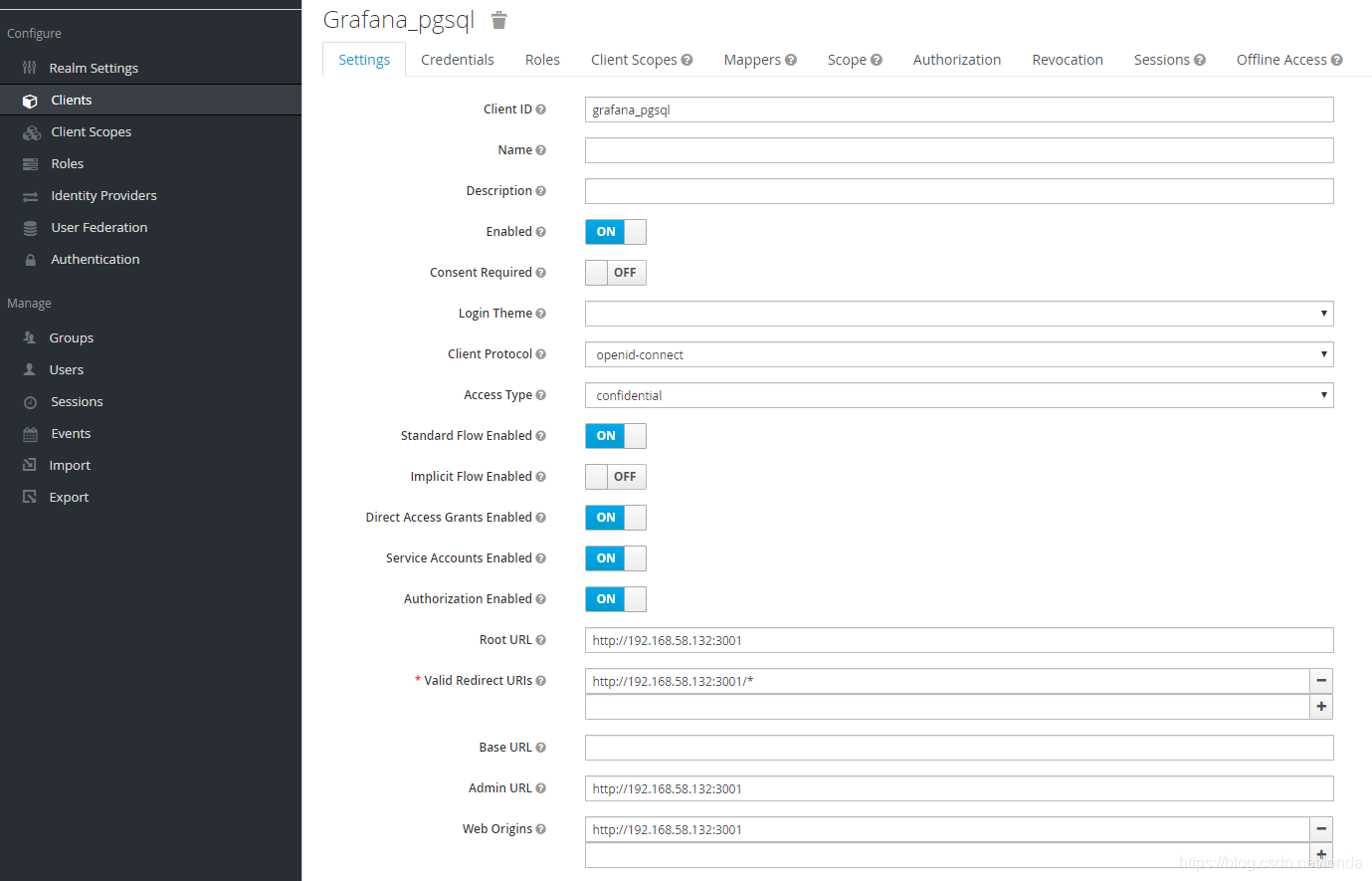This screenshot has height=881, width=1372.
Task: Click help icon next to Root URL
Action: click(x=541, y=640)
